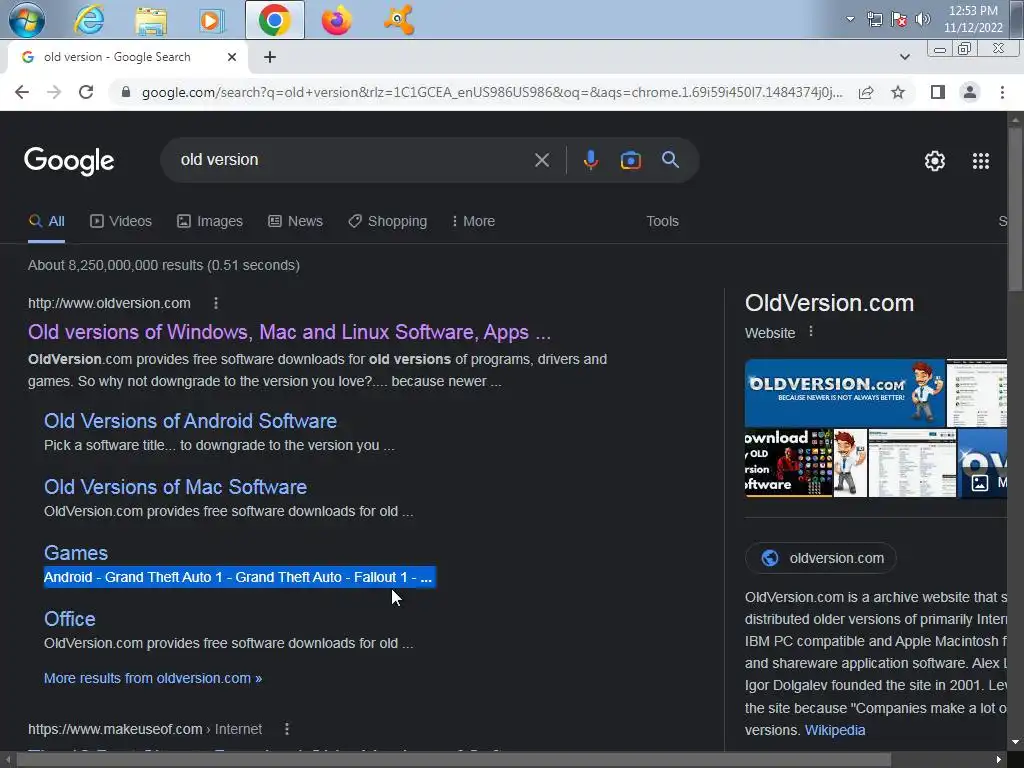Open knowledge panel Website options menu

click(x=810, y=332)
